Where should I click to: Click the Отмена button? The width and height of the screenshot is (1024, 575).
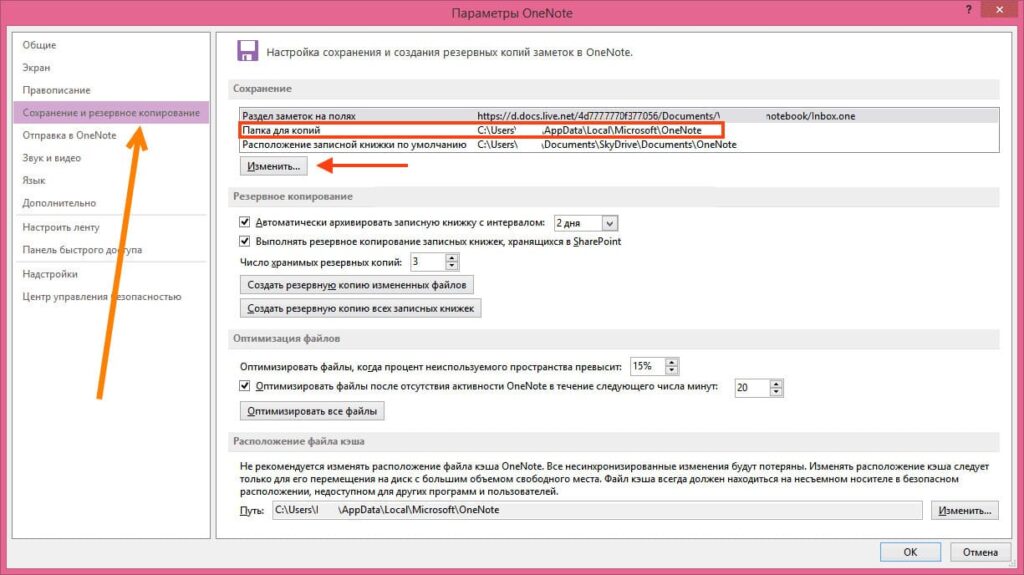[x=980, y=552]
